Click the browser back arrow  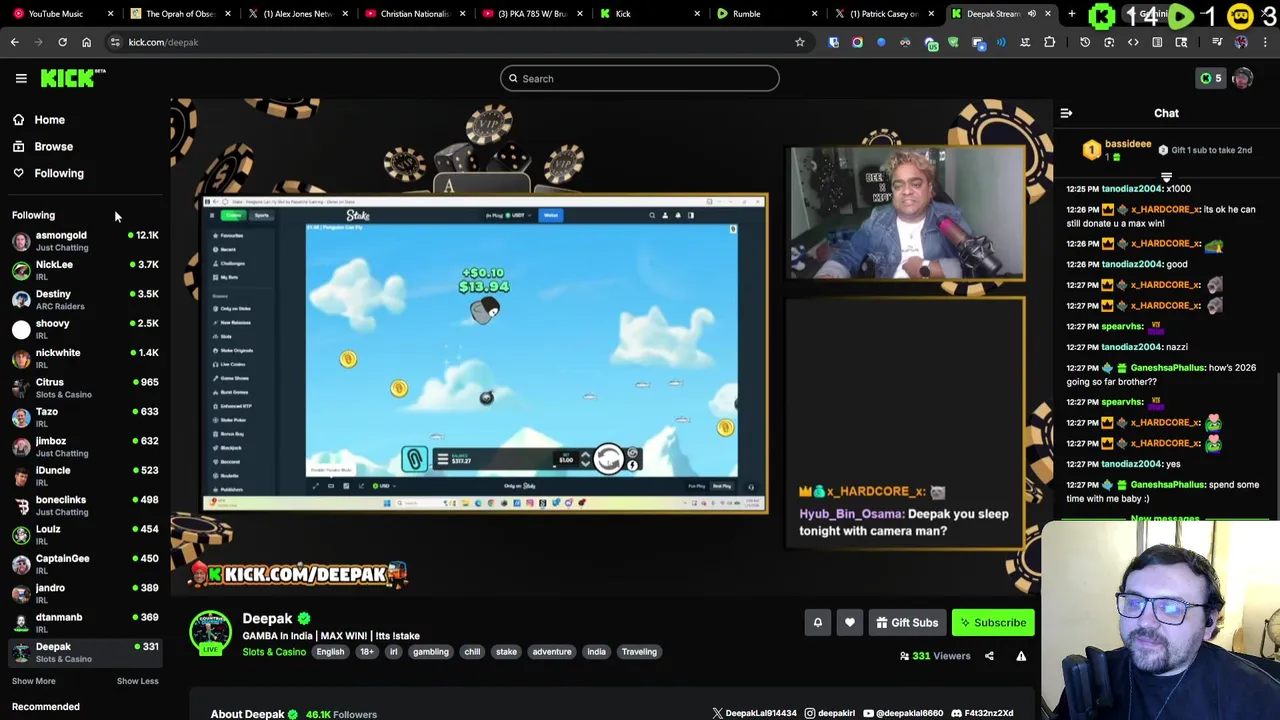click(x=14, y=42)
